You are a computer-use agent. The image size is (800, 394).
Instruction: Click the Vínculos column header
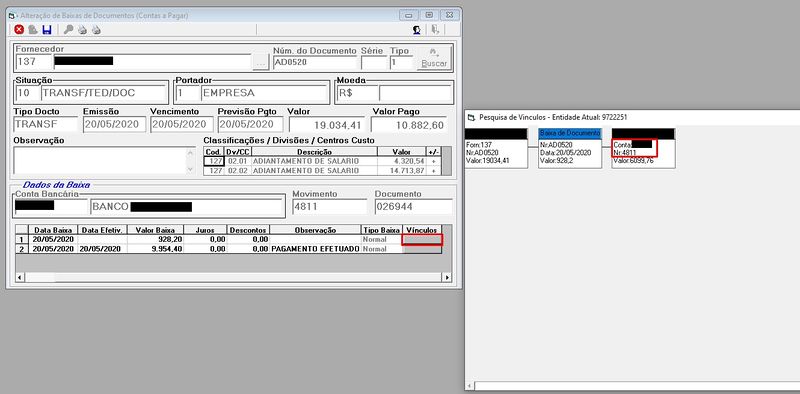(x=422, y=230)
